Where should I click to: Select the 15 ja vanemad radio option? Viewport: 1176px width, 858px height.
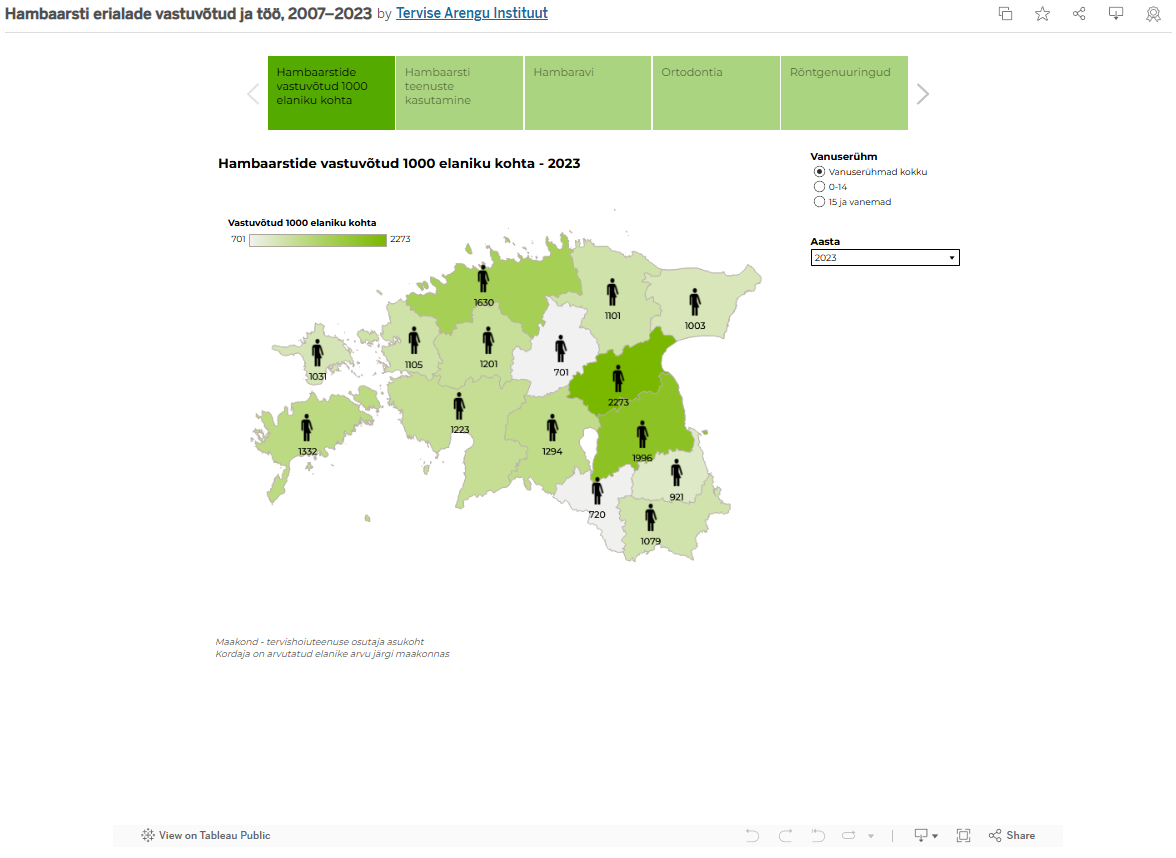tap(820, 202)
